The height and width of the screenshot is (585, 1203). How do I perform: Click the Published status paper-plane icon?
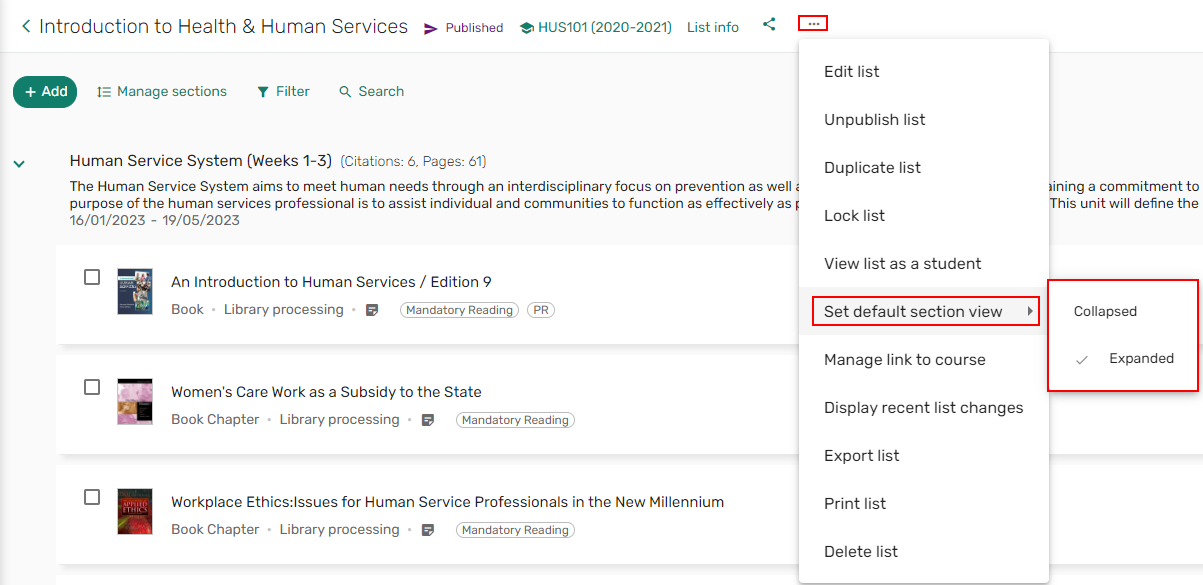[x=431, y=28]
